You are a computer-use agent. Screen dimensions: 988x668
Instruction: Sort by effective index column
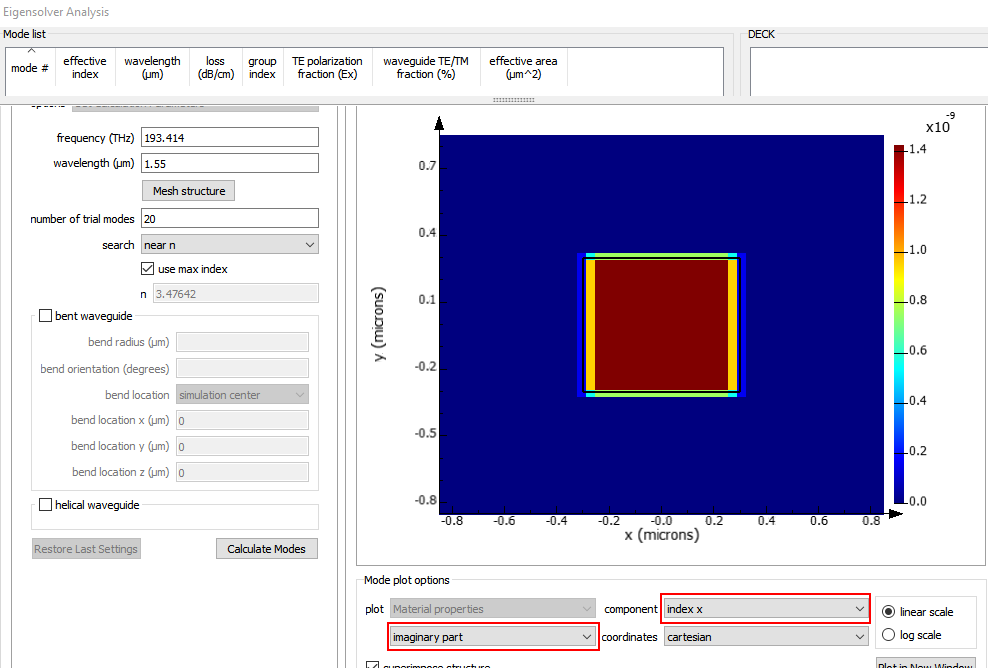point(85,68)
